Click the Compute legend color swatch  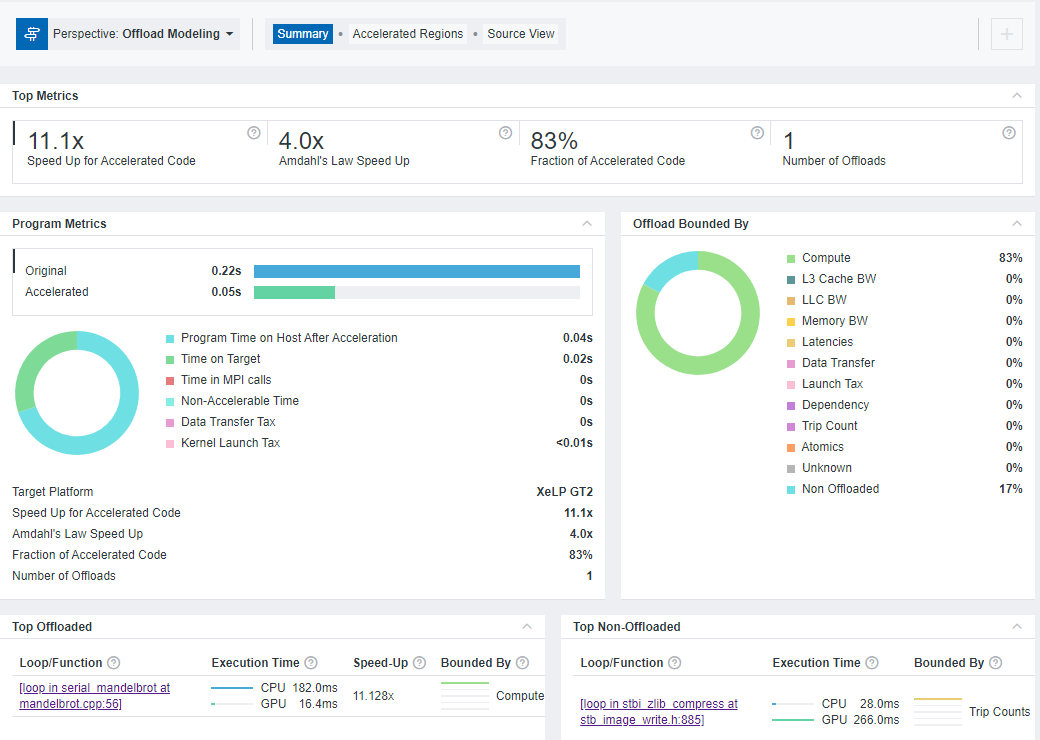point(791,258)
